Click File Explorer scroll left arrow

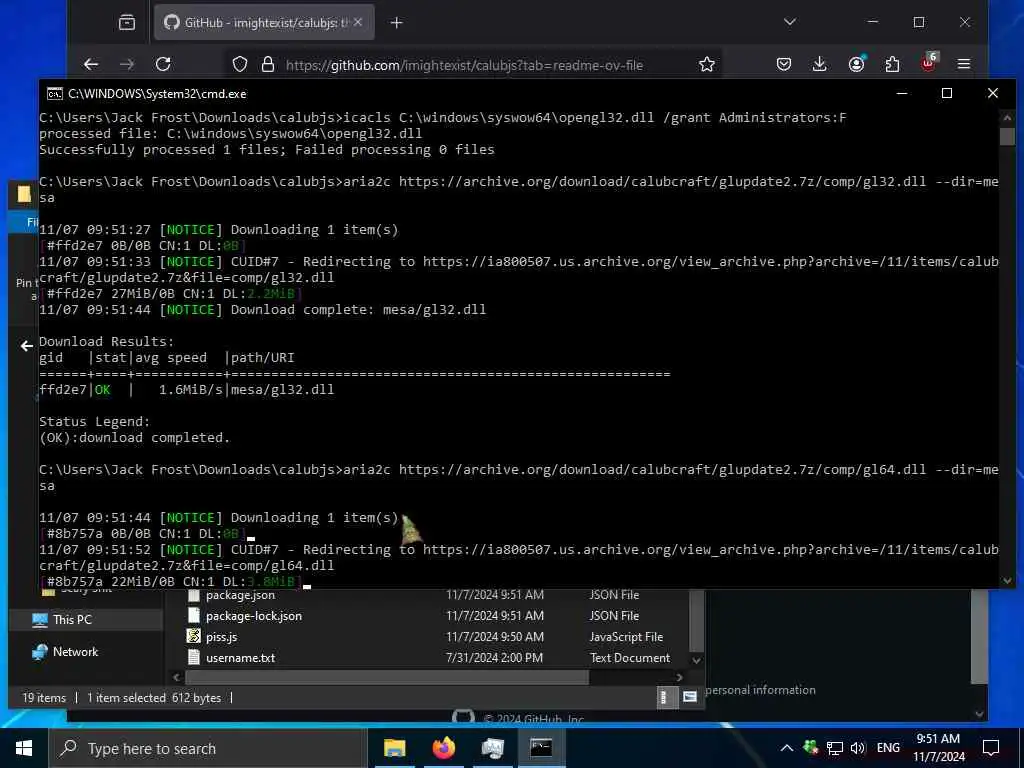[x=176, y=677]
